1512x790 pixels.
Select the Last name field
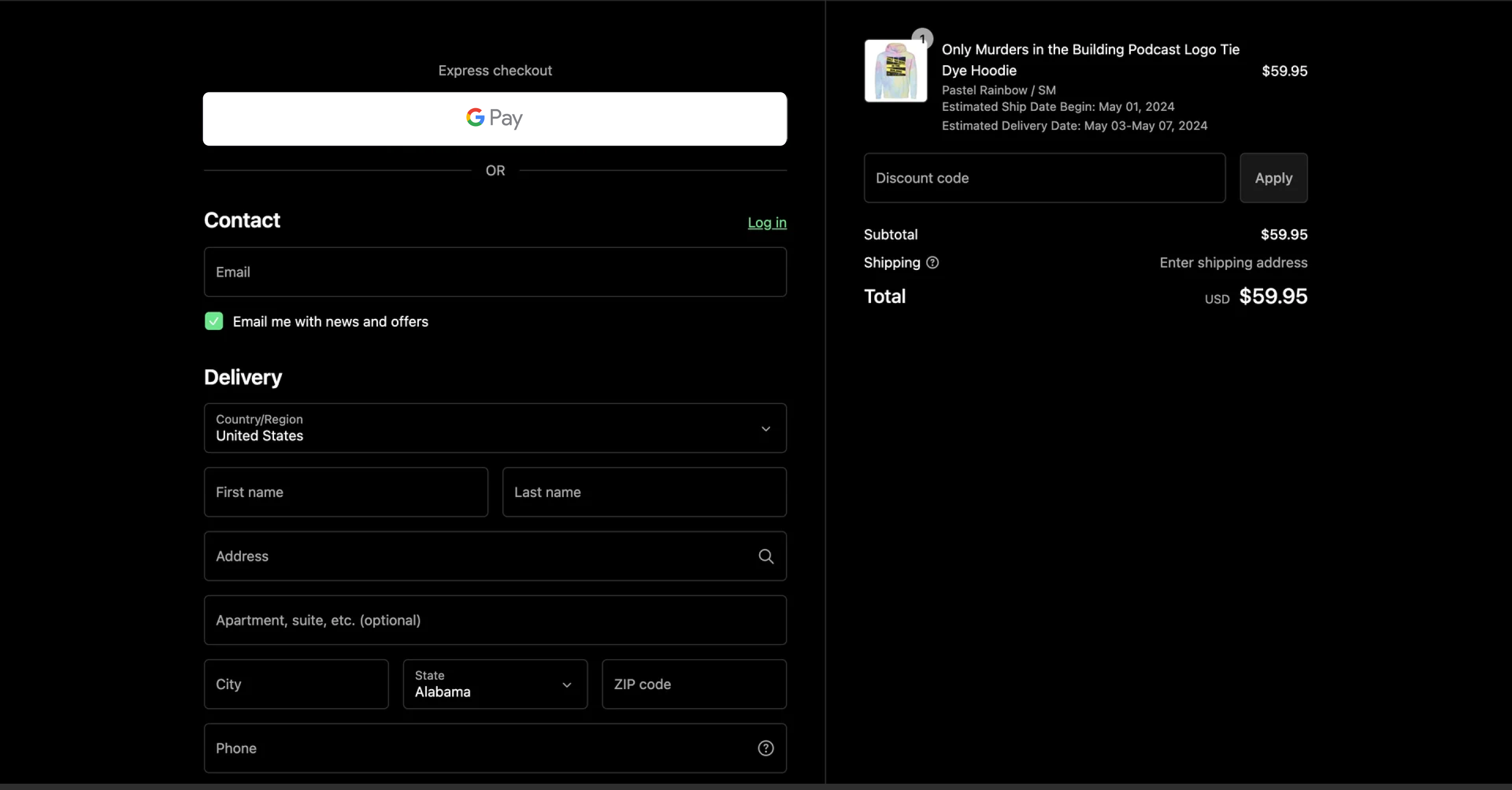tap(644, 492)
